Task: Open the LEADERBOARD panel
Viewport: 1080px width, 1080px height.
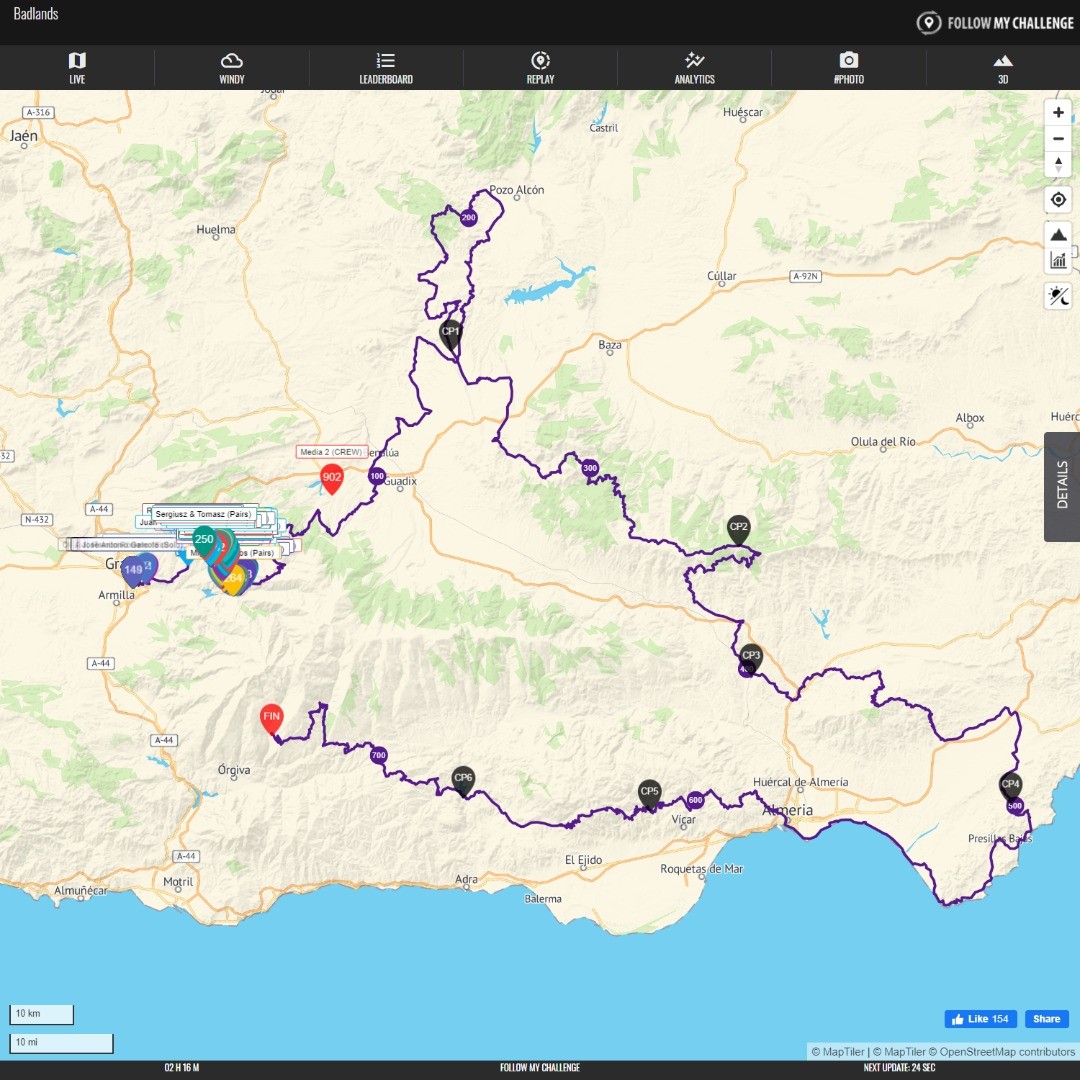Action: 386,68
